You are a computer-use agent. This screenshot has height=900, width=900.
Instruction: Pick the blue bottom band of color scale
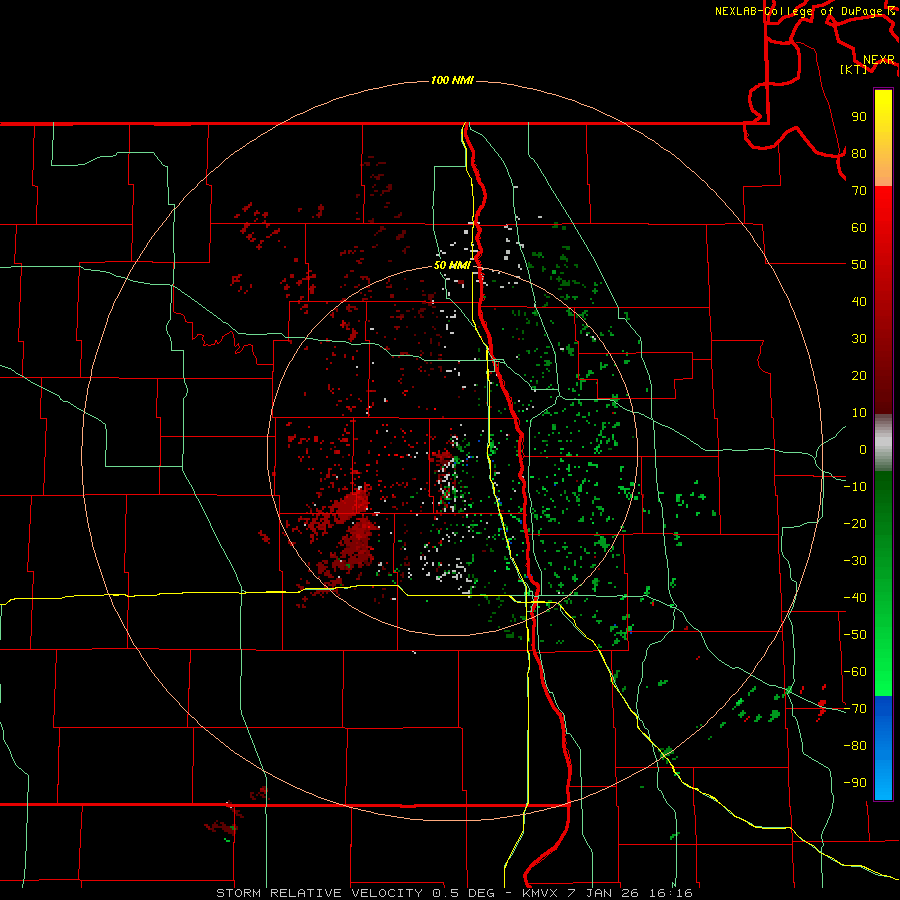click(x=883, y=748)
